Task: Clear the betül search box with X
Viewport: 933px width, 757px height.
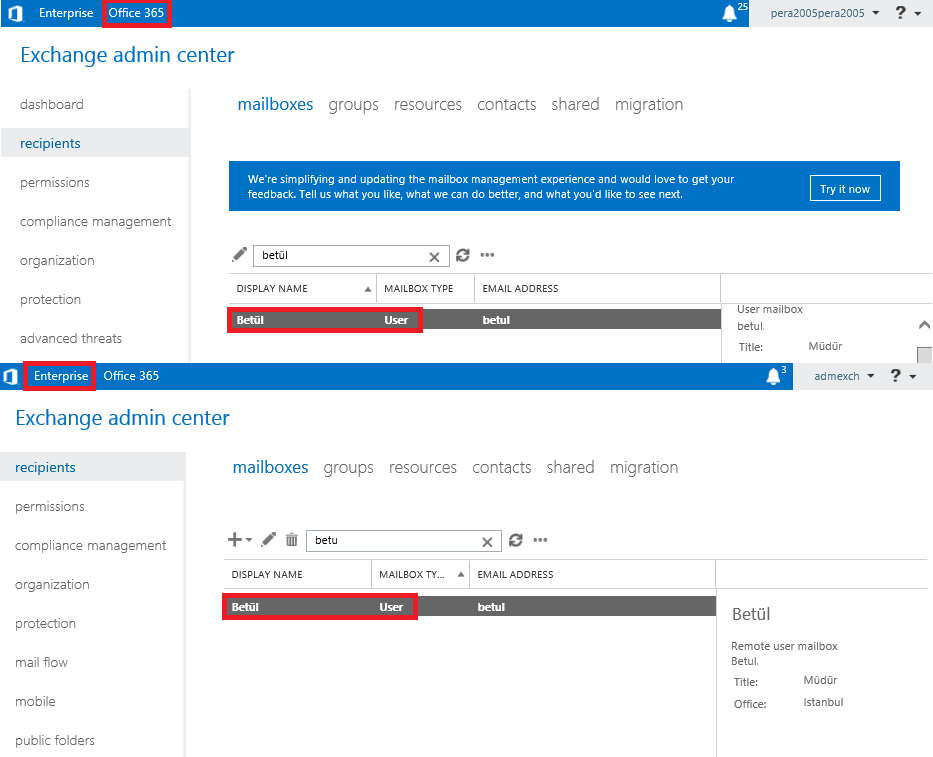Action: [x=434, y=256]
